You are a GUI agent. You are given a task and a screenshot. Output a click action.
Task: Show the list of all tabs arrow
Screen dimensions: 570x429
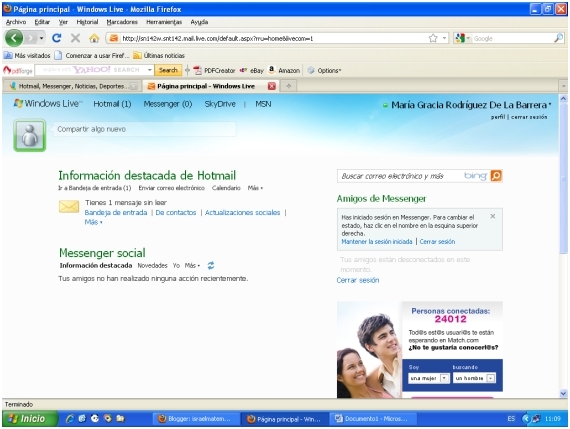pos(563,86)
